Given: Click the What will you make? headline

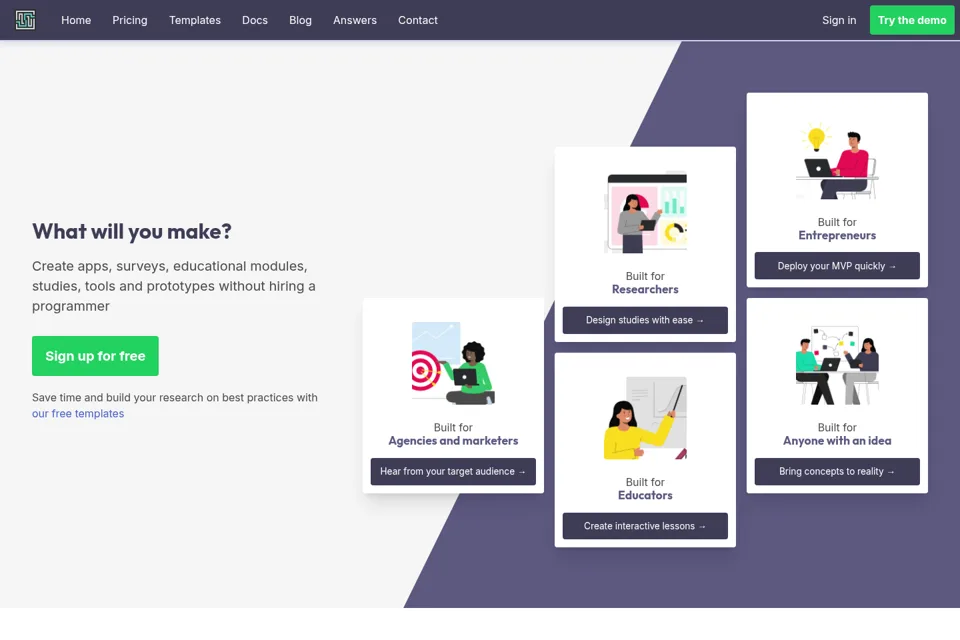Looking at the screenshot, I should click(x=132, y=232).
